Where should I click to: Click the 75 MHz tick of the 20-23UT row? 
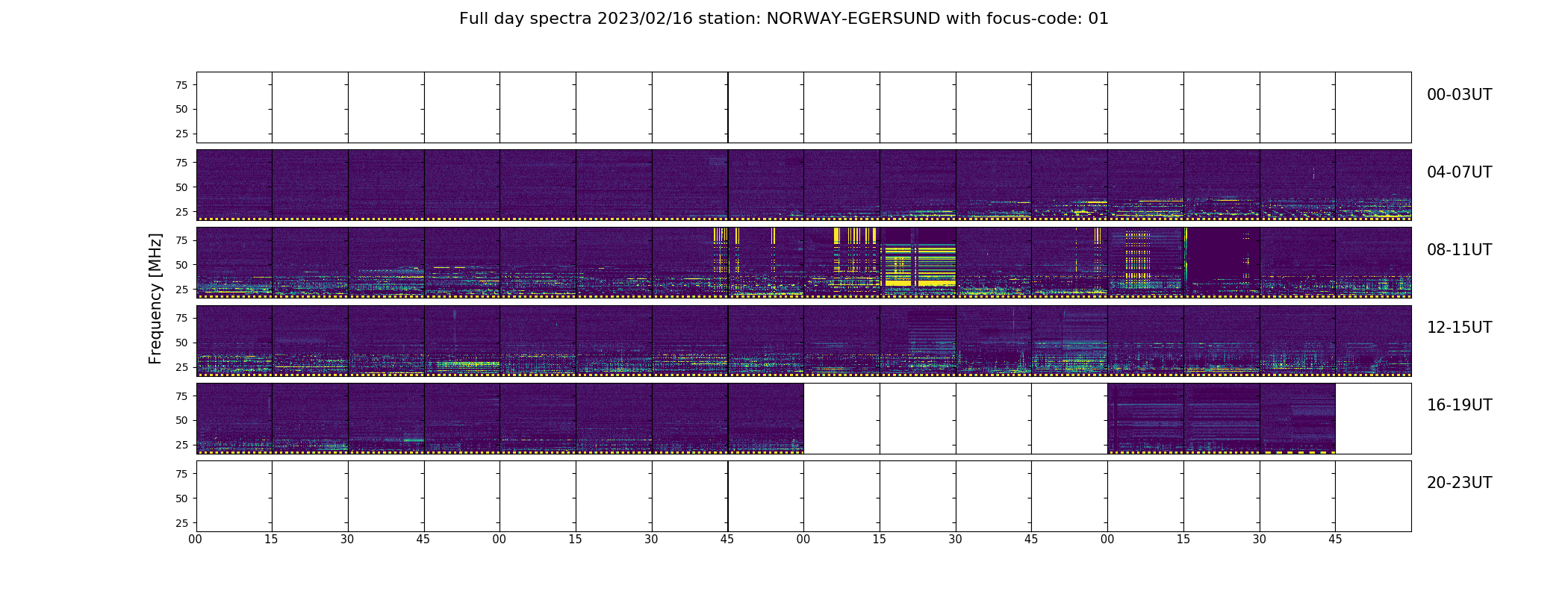tap(181, 474)
